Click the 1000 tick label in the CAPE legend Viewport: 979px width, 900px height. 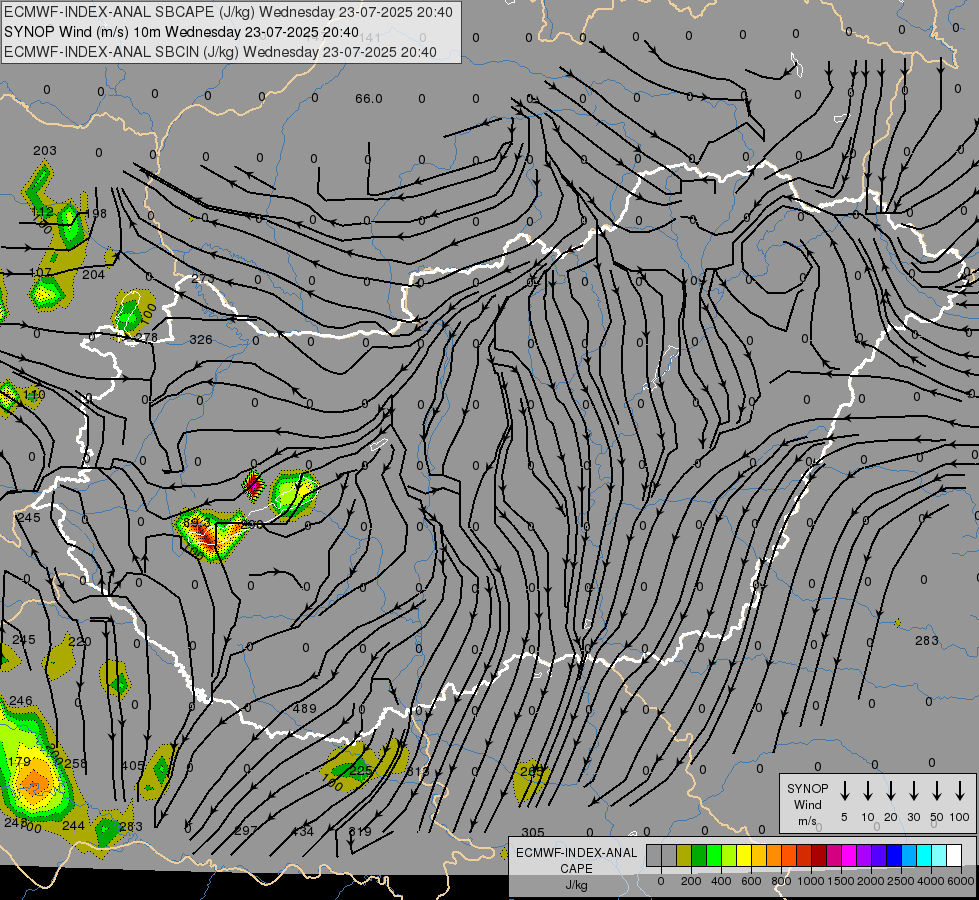[810, 881]
